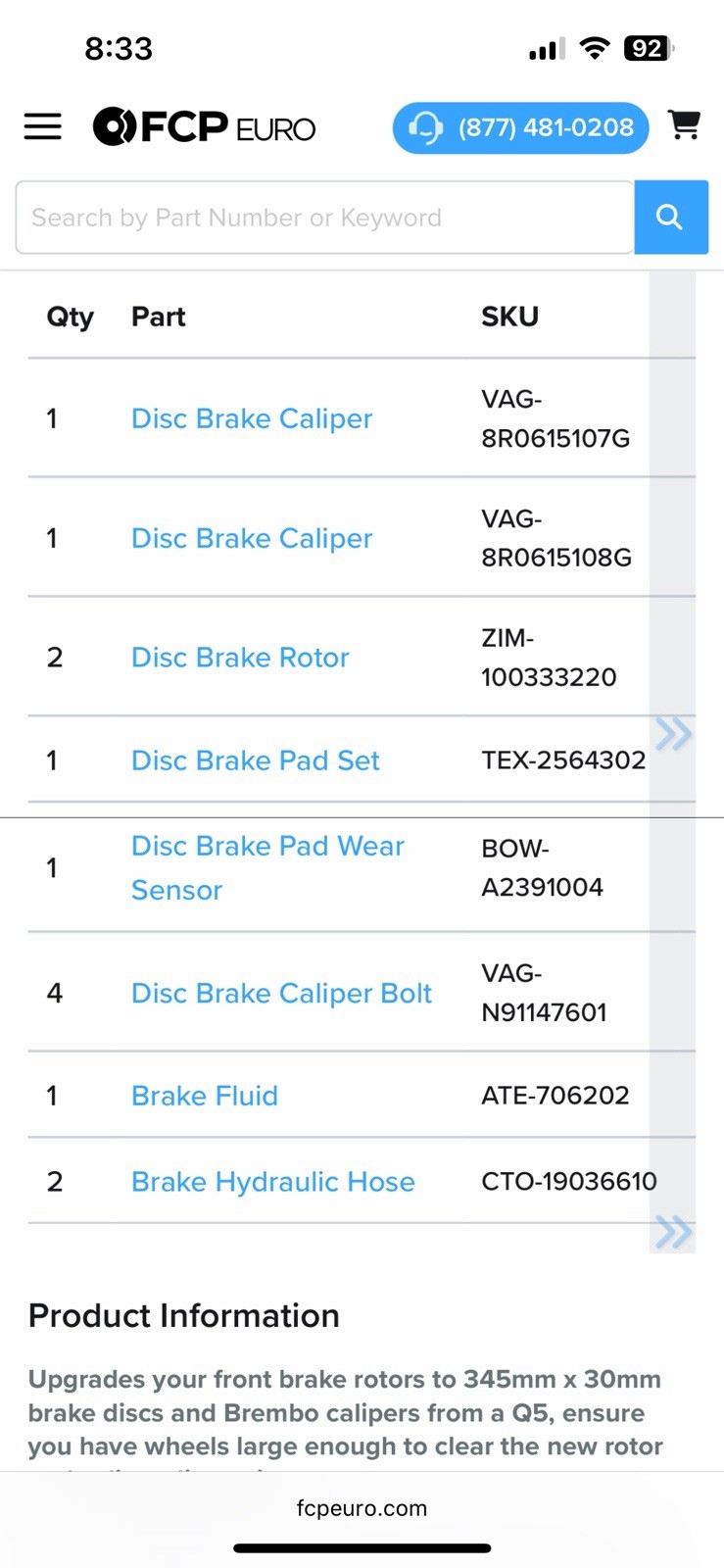Screen dimensions: 724x1568
Task: Focus the part number search field
Action: point(324,218)
